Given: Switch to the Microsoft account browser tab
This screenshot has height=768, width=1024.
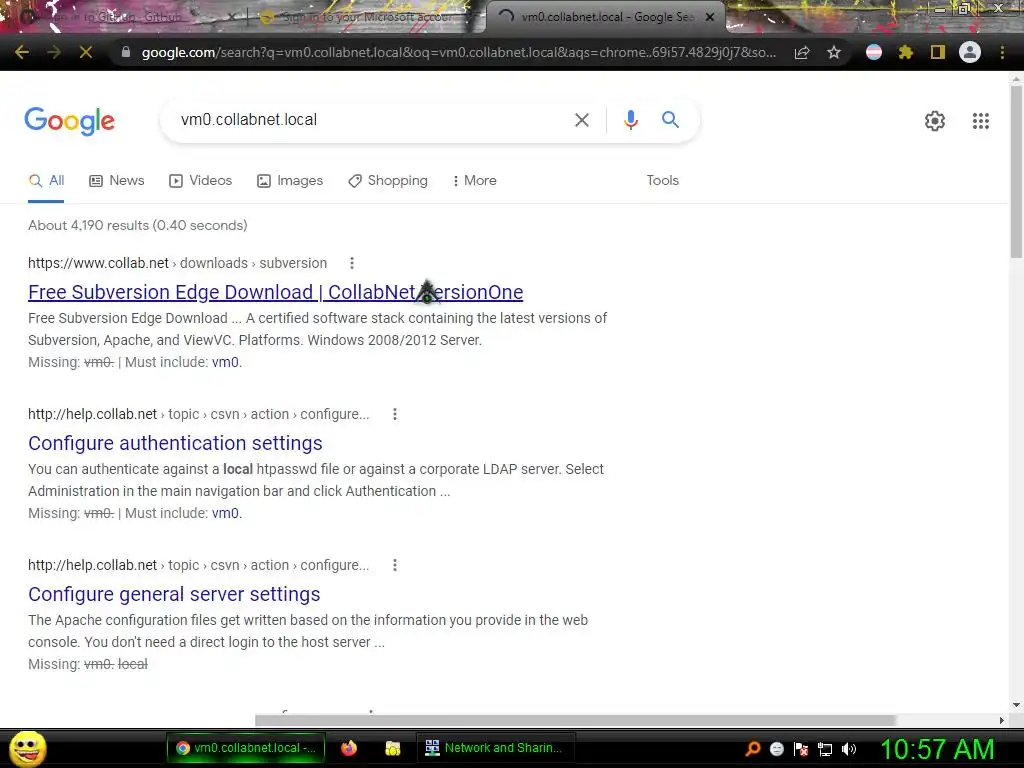Looking at the screenshot, I should [366, 17].
